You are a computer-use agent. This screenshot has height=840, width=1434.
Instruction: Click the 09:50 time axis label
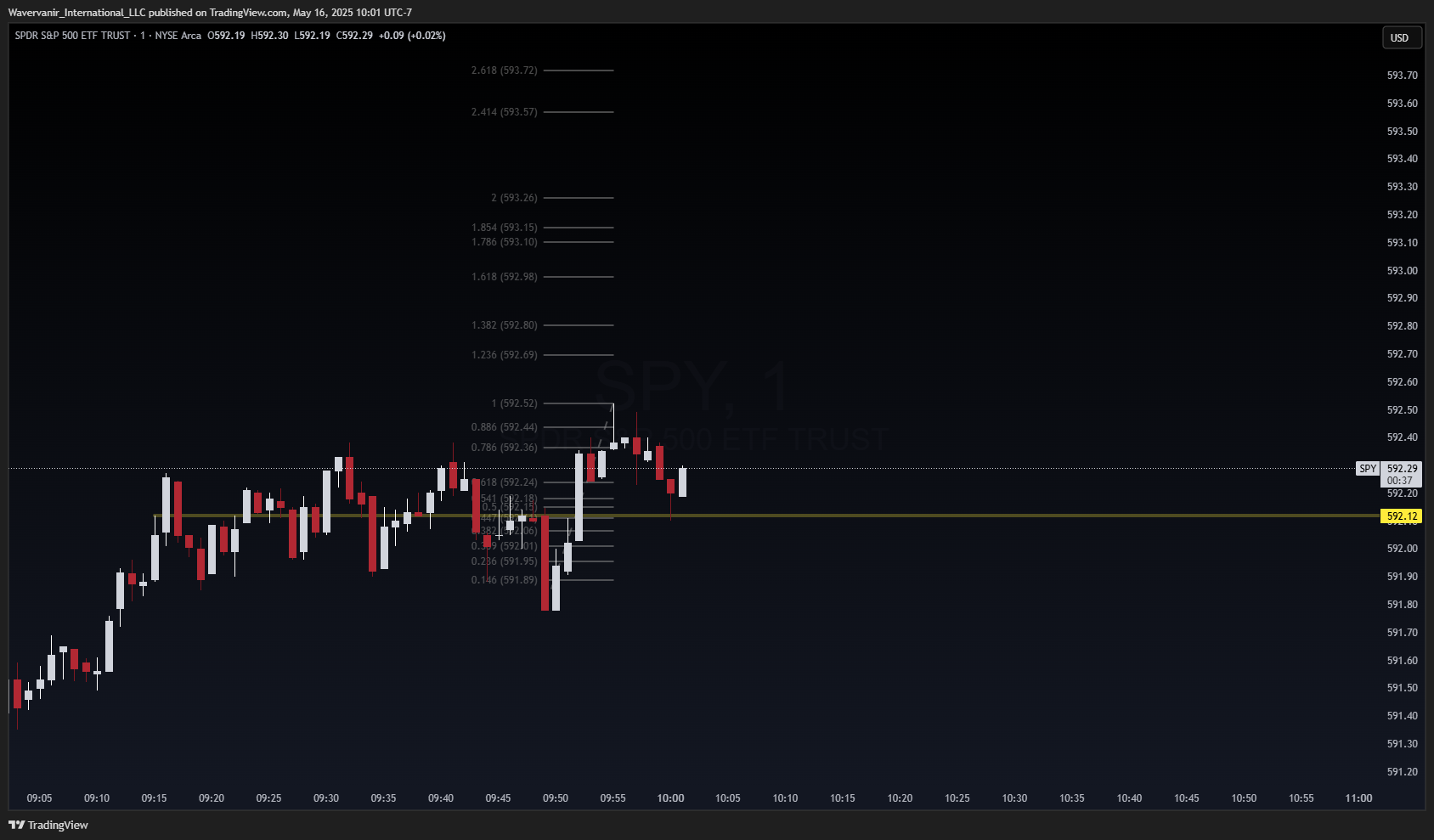click(556, 798)
